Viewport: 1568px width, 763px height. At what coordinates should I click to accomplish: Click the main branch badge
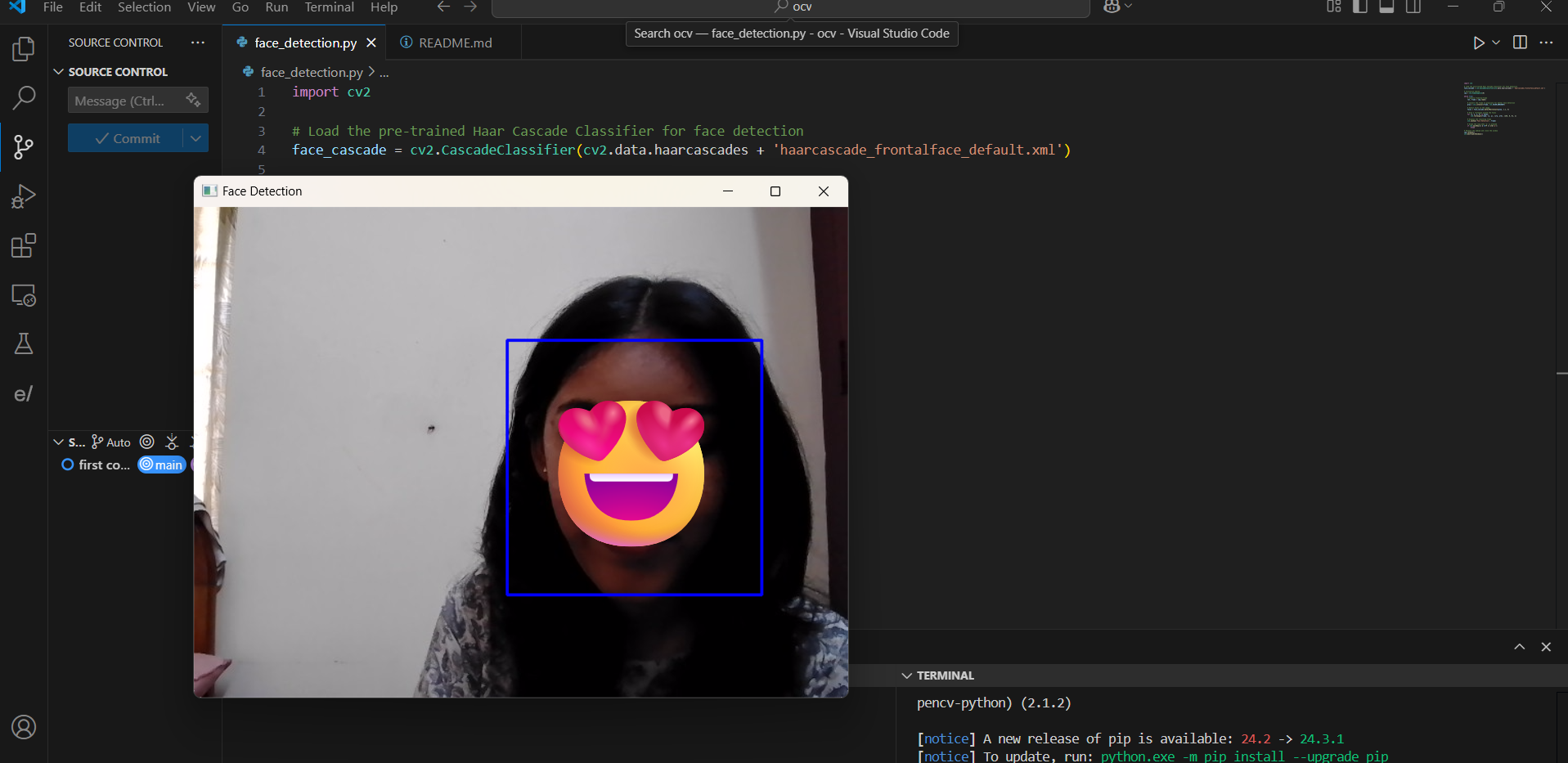[162, 465]
